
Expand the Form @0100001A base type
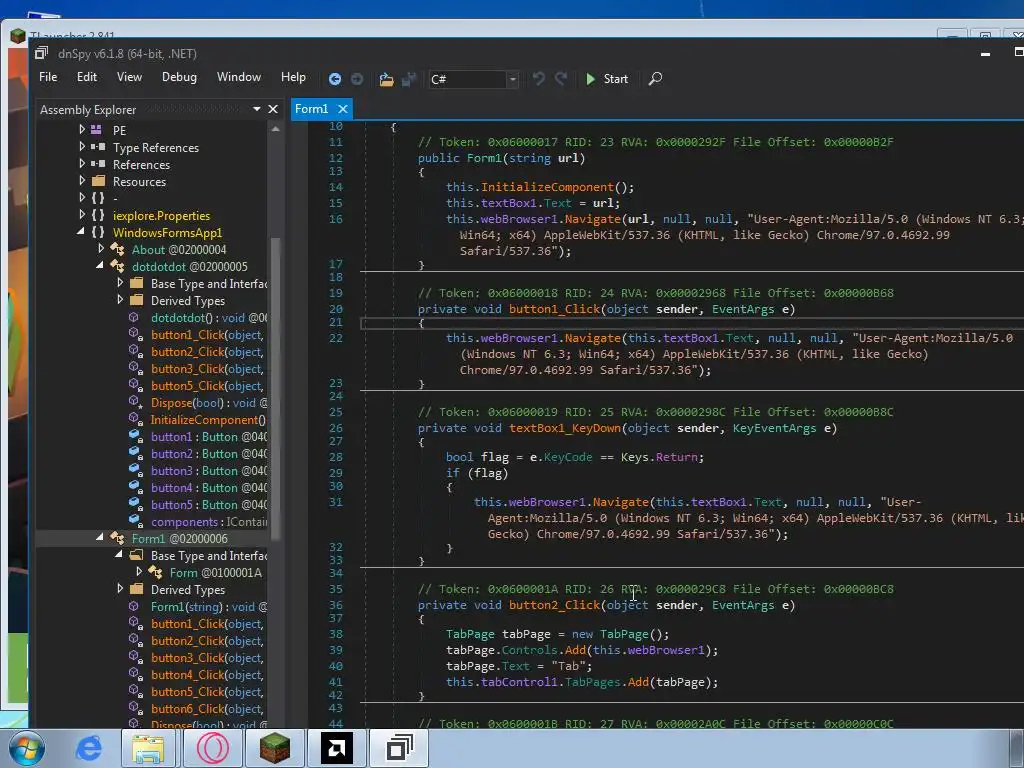click(x=138, y=571)
